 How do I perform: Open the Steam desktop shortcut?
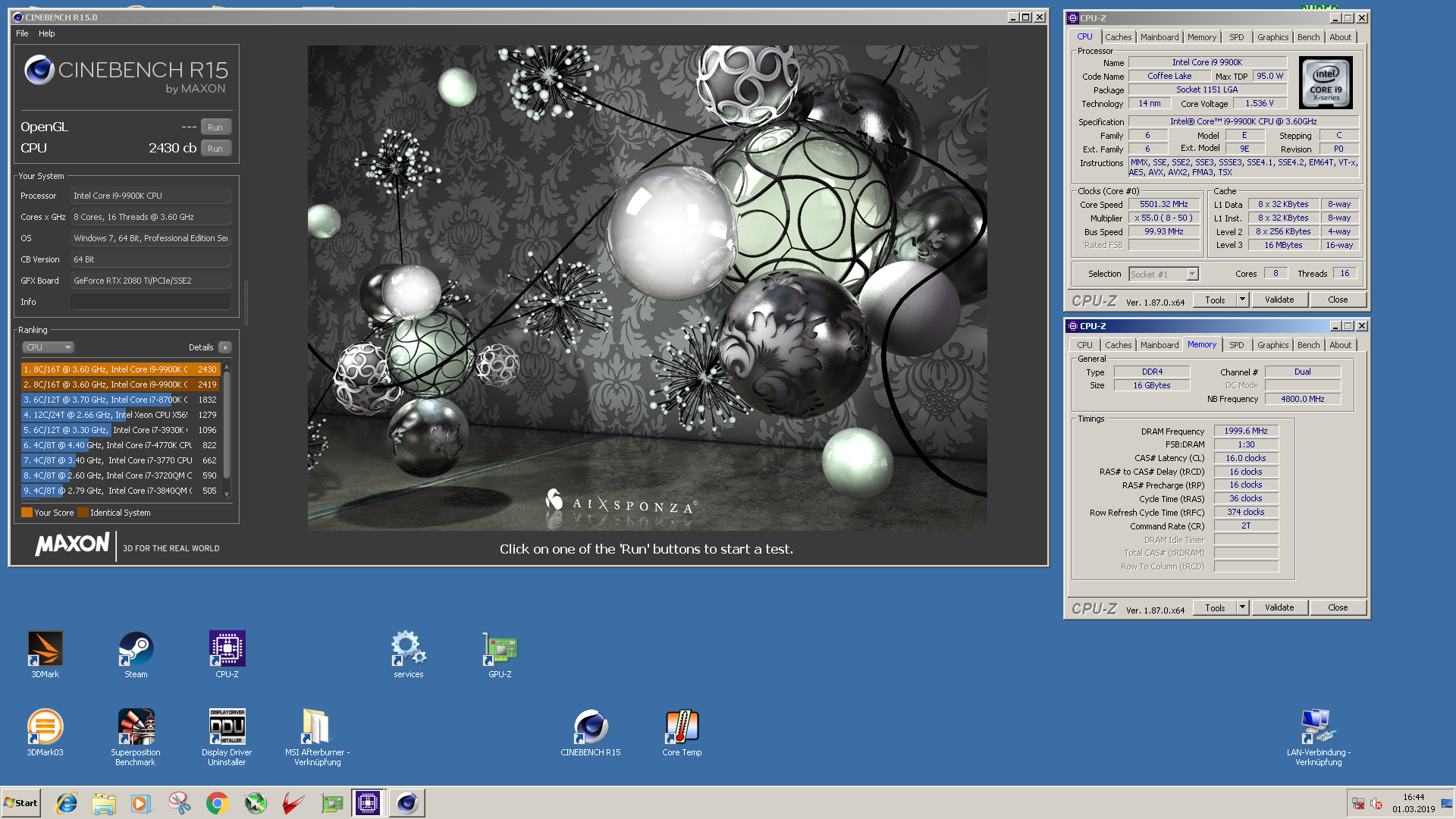tap(136, 654)
